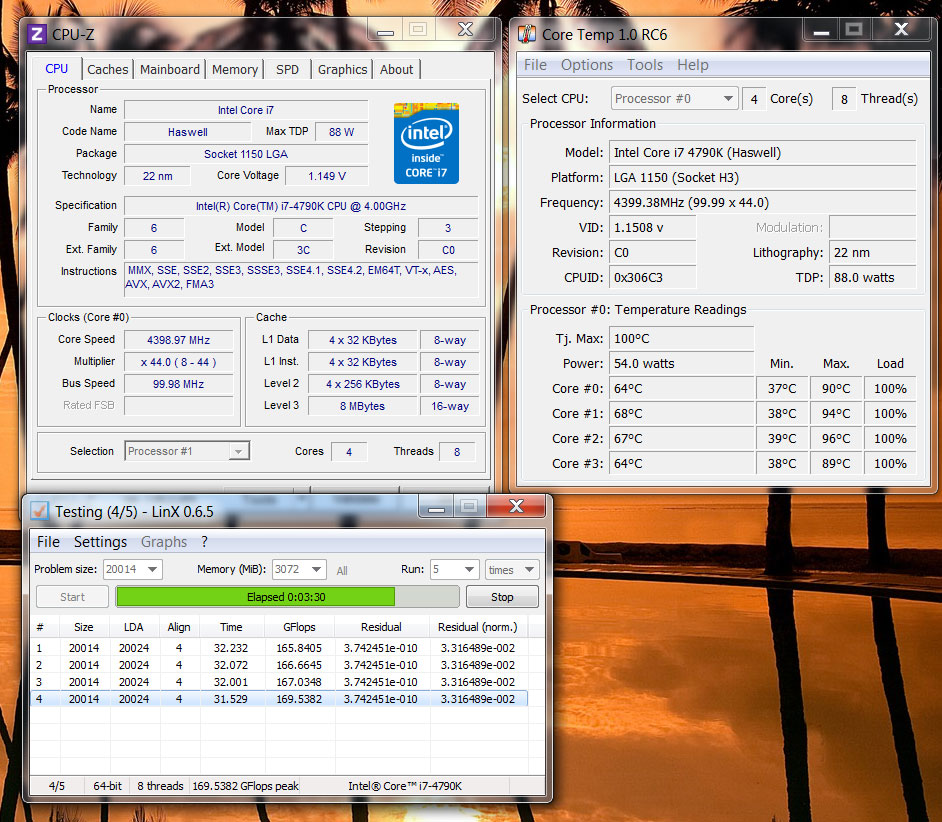
Task: Open the question mark menu in LinX
Action: [204, 542]
